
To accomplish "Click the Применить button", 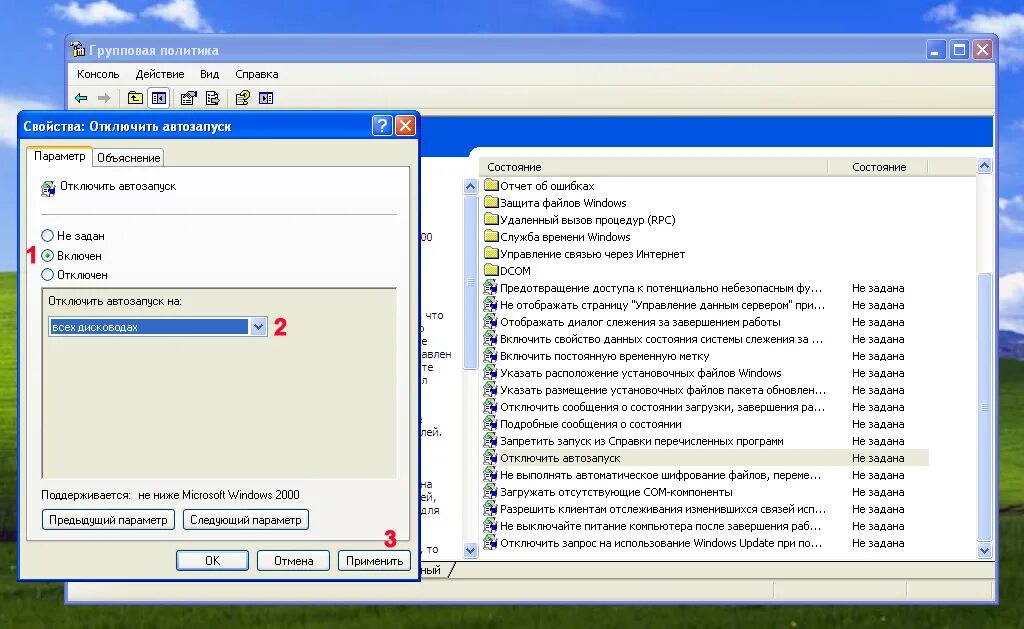I will 374,560.
